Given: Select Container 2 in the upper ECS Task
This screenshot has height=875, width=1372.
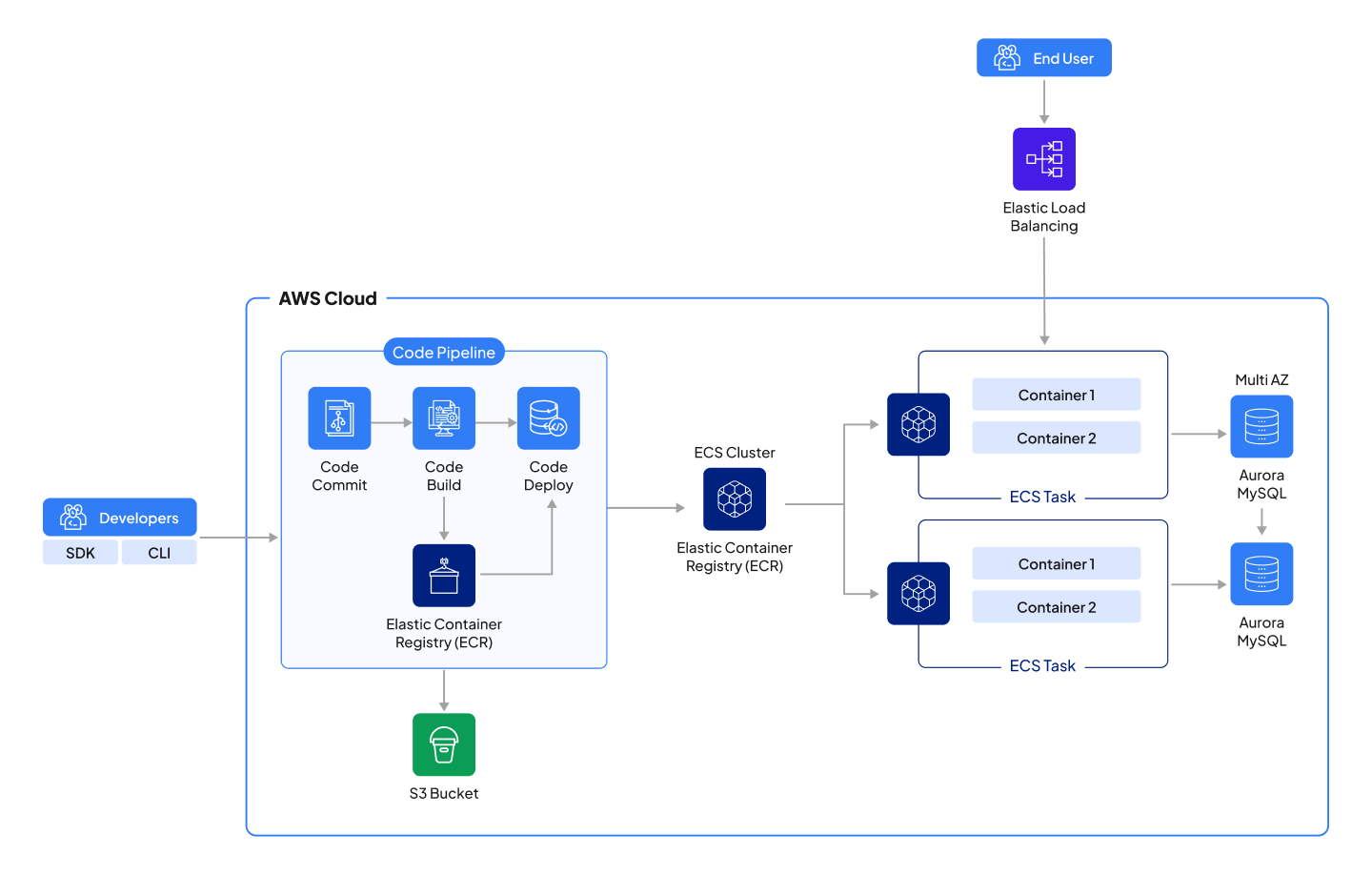Looking at the screenshot, I should point(1057,437).
